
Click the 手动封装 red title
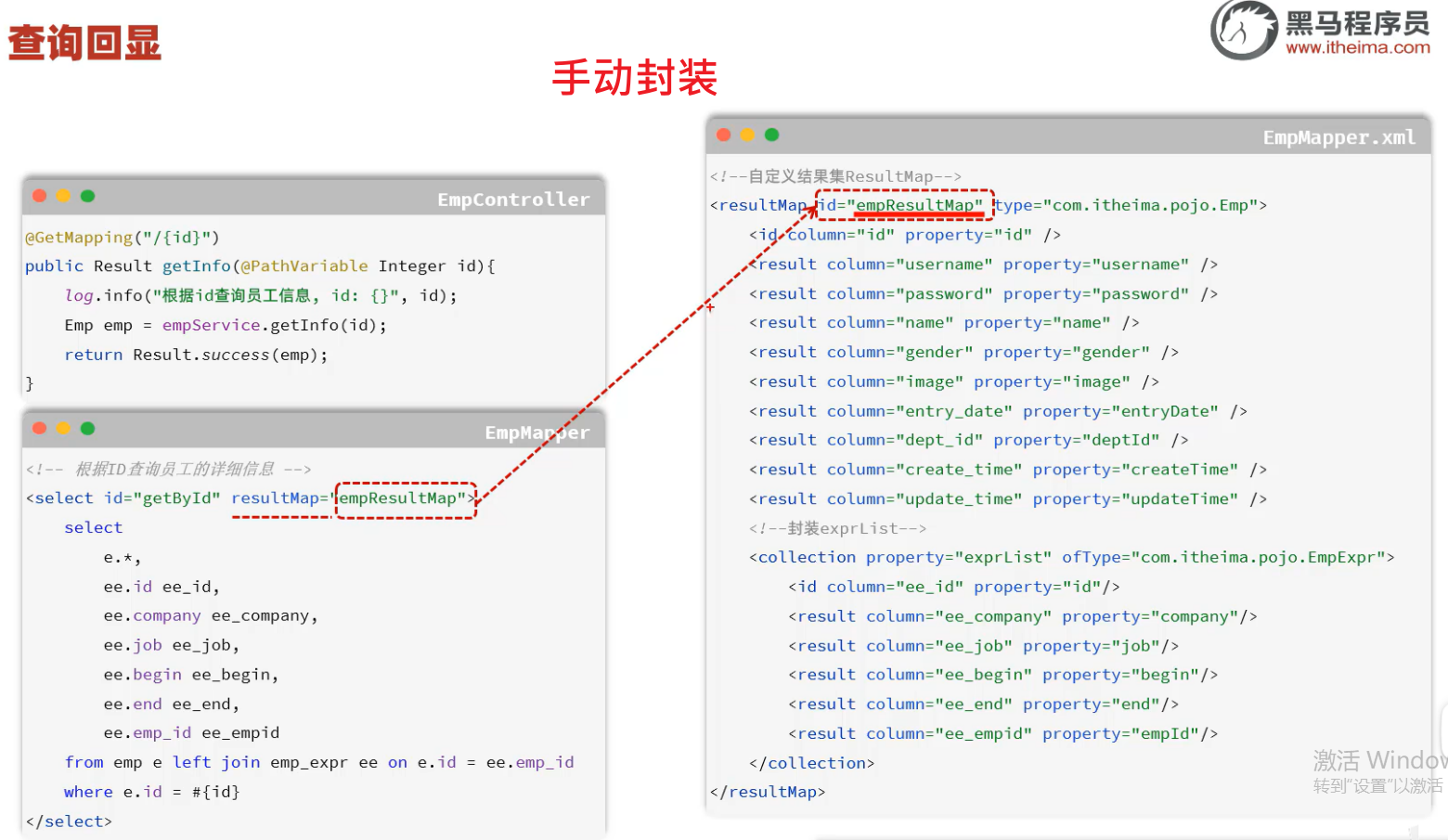click(635, 77)
